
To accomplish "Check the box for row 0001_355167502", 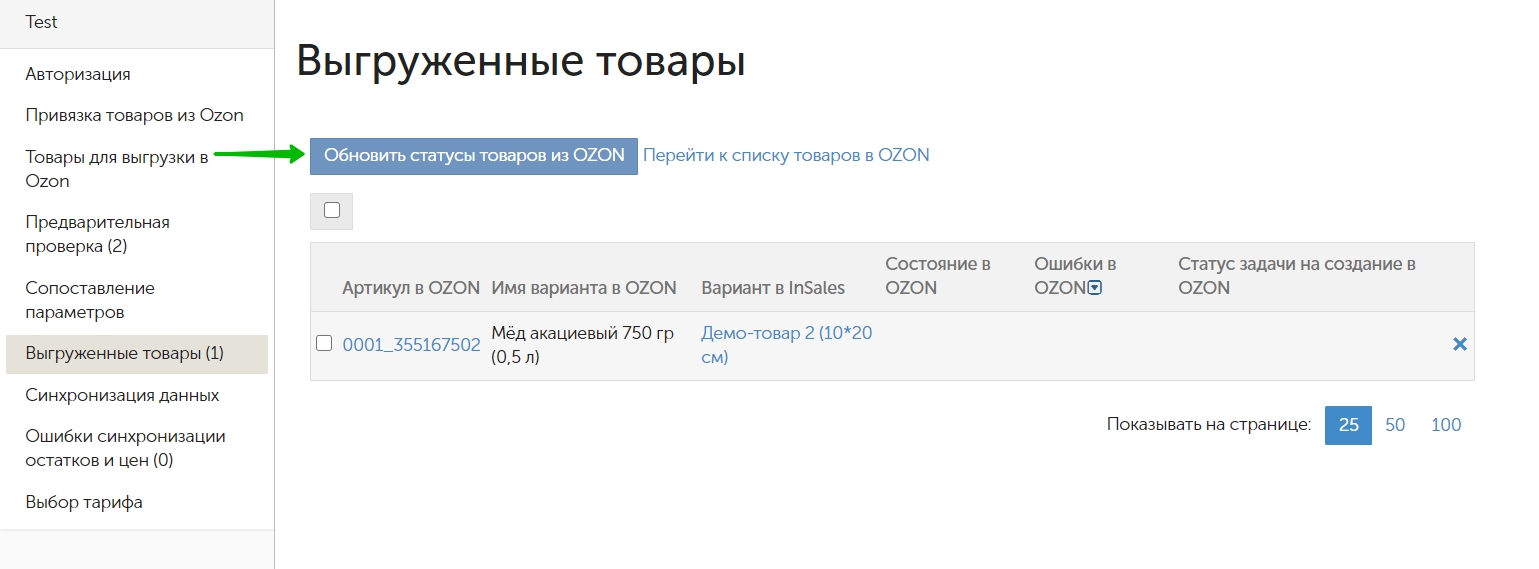I will (324, 343).
